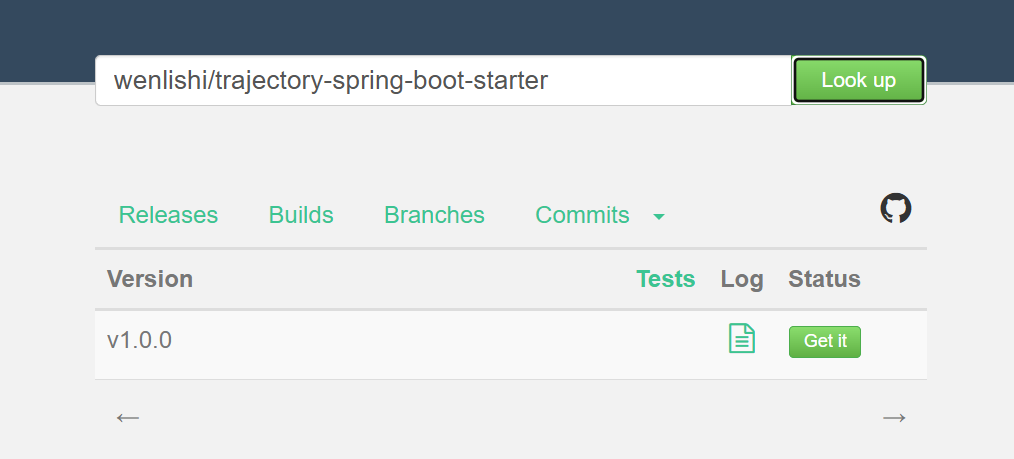Open the GitHub repository icon

pos(895,209)
